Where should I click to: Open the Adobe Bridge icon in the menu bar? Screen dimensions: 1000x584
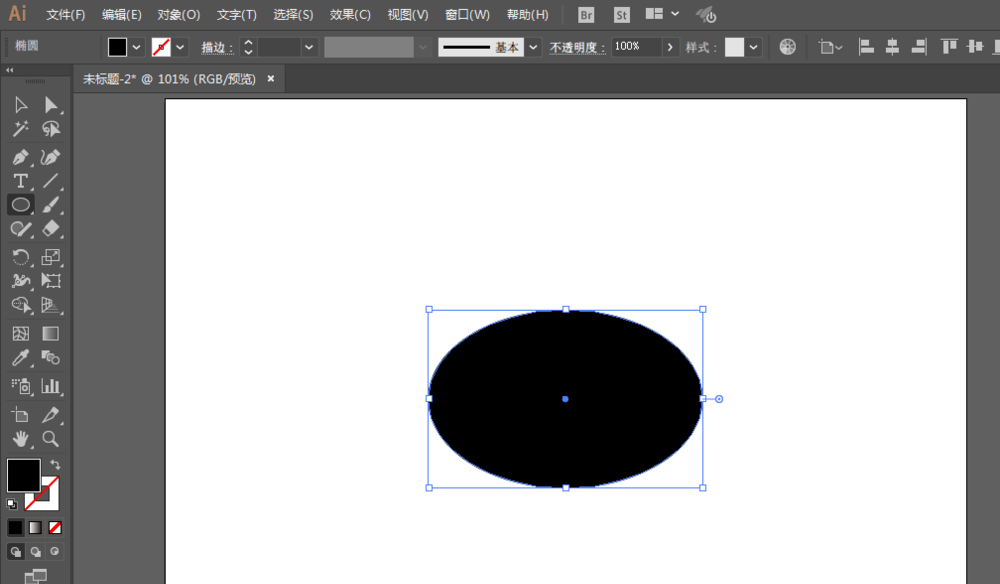584,14
